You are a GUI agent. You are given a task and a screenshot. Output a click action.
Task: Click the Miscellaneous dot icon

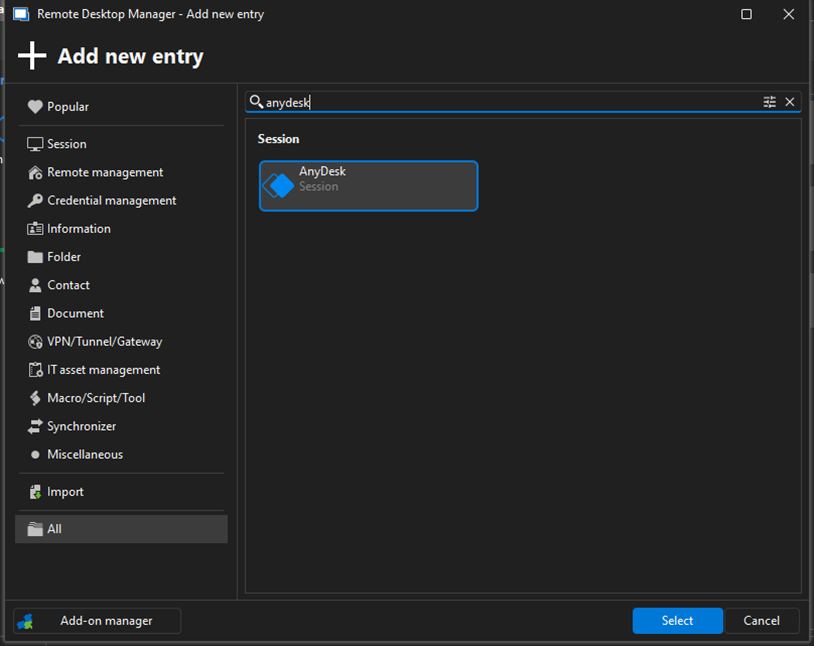[x=35, y=454]
